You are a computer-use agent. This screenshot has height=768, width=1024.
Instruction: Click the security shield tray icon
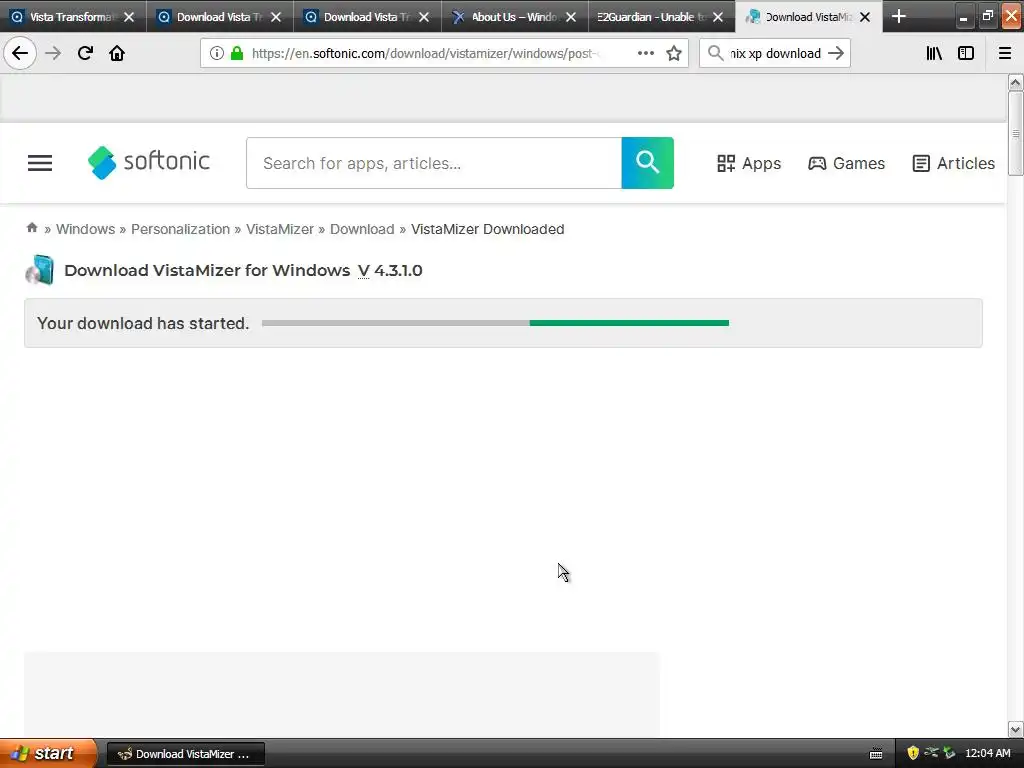913,753
